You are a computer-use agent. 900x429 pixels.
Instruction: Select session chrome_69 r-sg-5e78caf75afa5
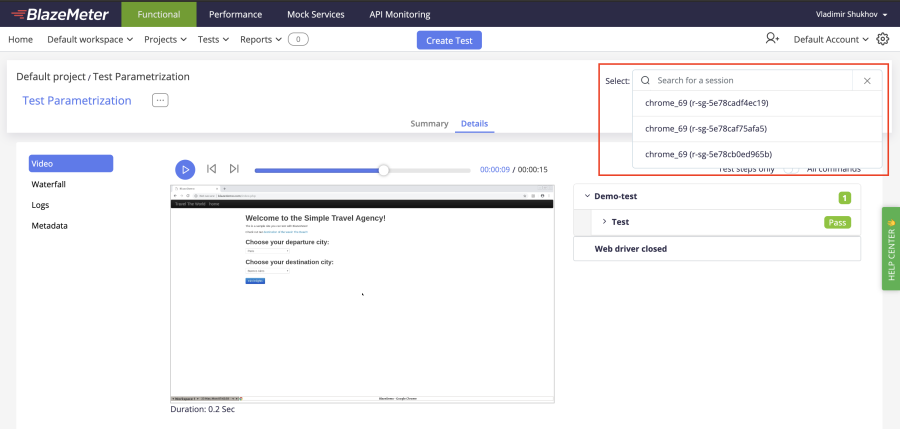click(706, 128)
